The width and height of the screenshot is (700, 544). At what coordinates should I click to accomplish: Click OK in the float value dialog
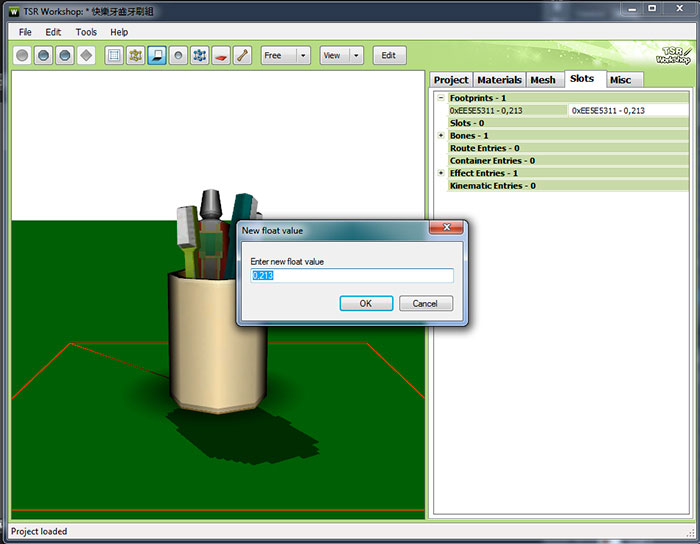click(365, 303)
